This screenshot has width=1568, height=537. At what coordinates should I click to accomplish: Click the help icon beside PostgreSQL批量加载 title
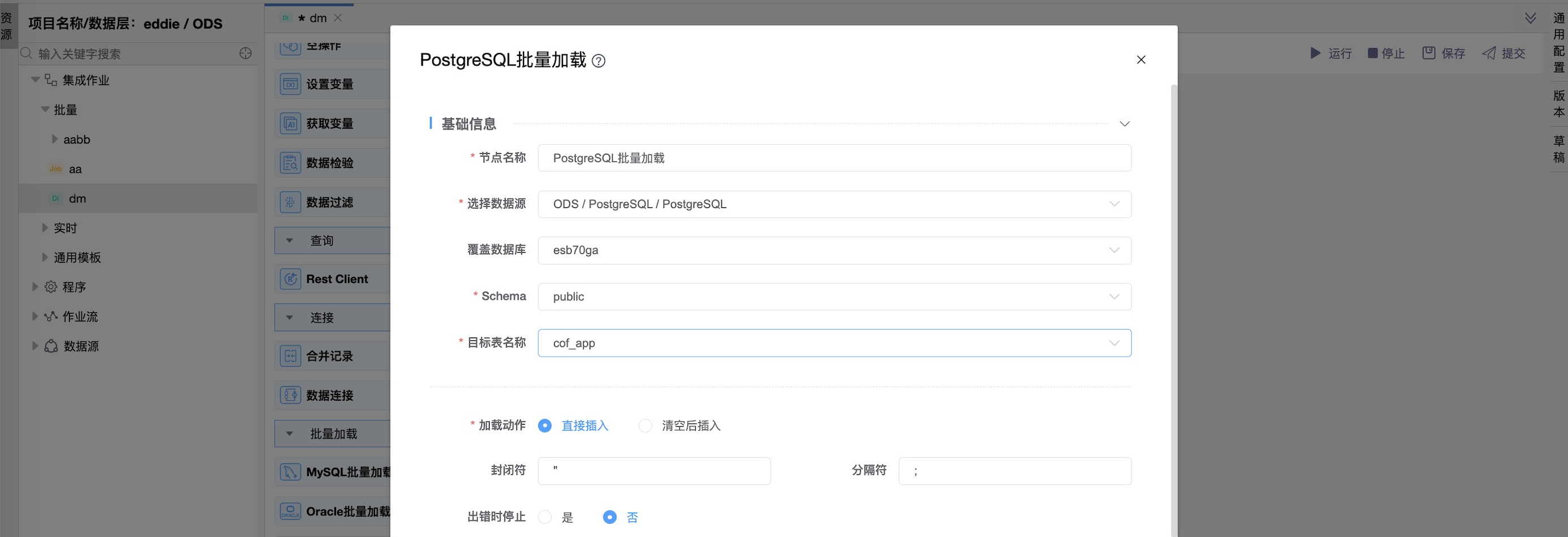click(x=598, y=61)
